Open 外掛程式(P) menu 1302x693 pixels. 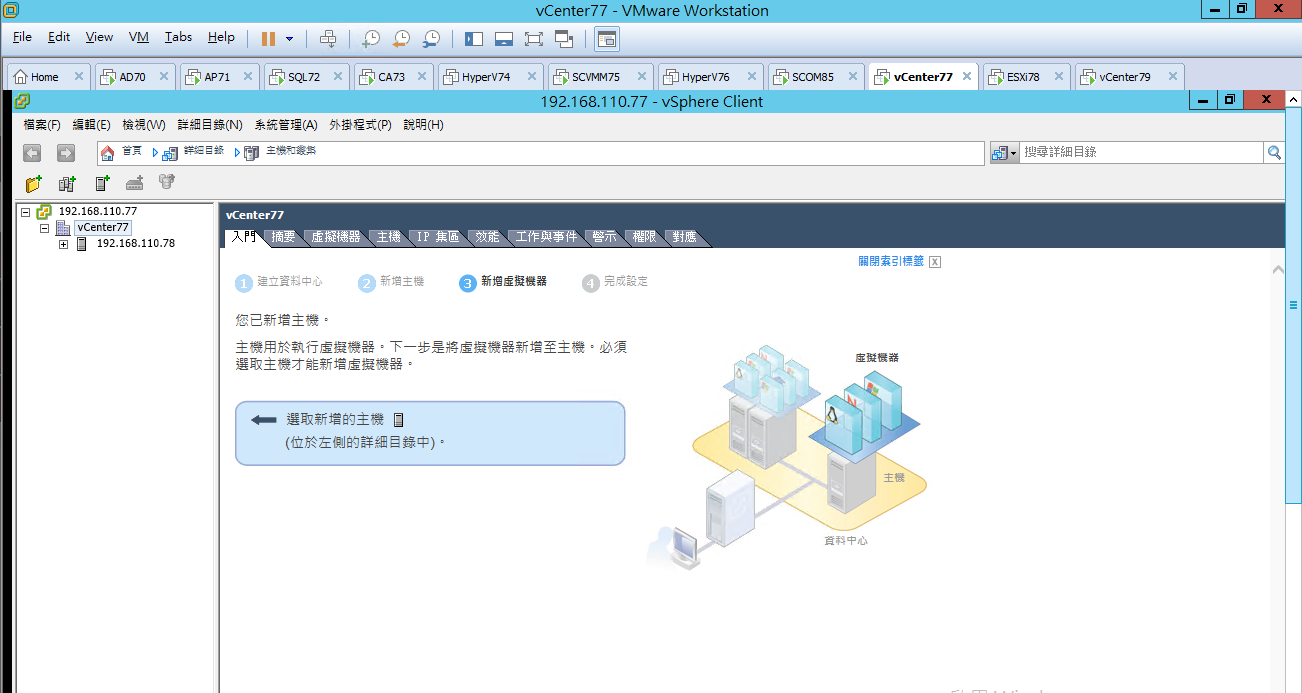point(360,125)
